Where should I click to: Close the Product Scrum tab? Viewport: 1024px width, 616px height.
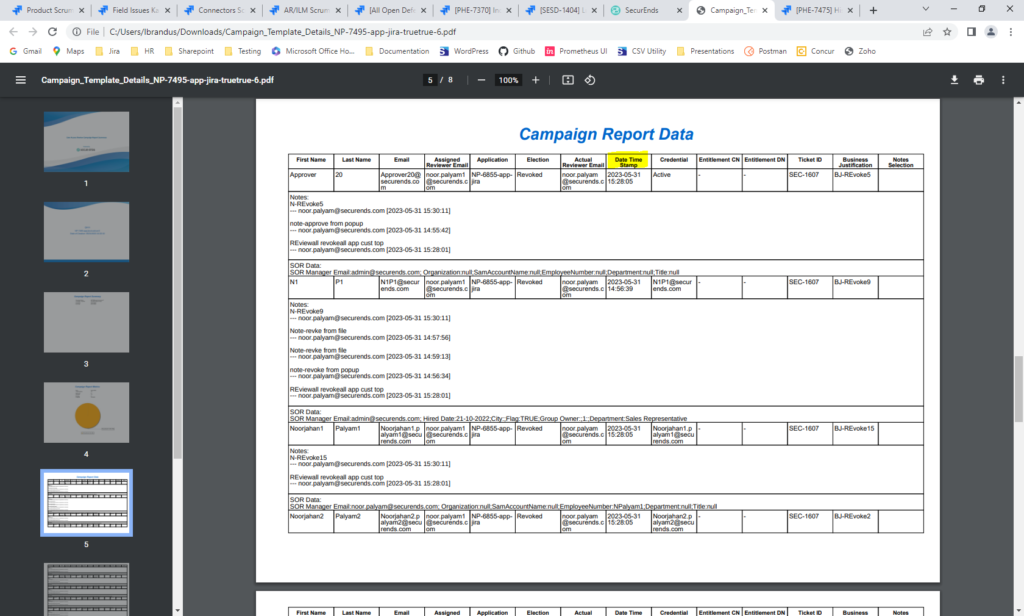pyautogui.click(x=81, y=10)
